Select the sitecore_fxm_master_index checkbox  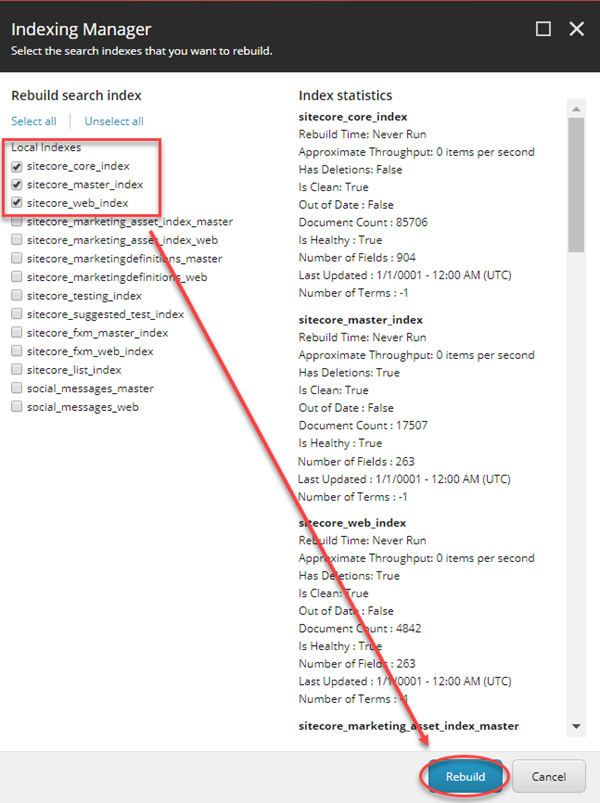point(17,332)
